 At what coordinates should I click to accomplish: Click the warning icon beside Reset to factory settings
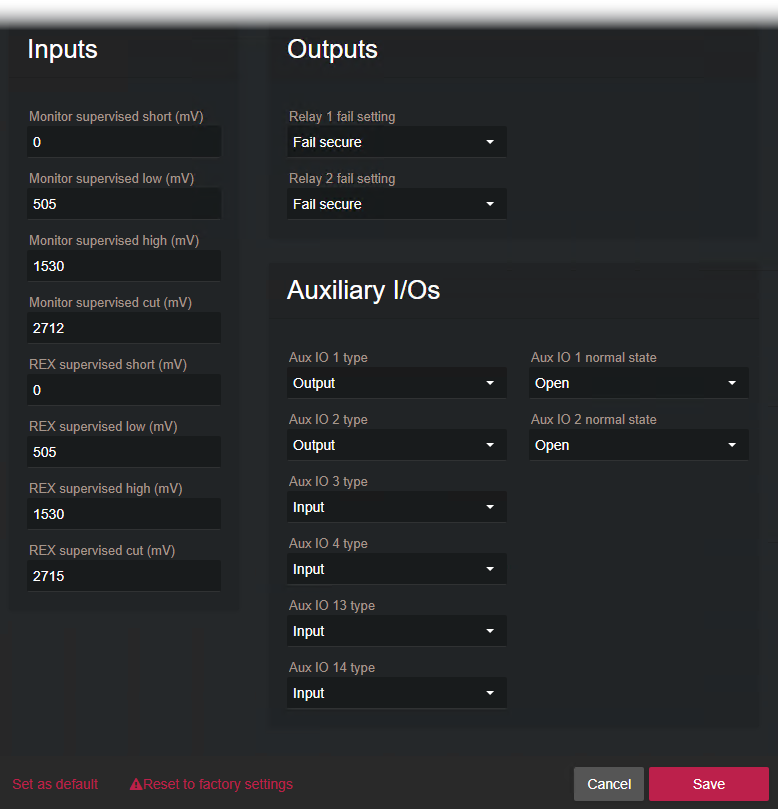(136, 784)
